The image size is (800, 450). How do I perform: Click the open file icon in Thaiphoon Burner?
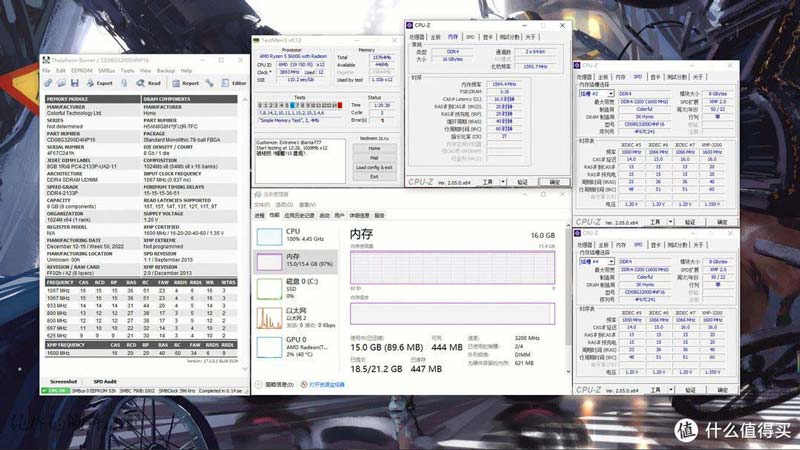61,83
